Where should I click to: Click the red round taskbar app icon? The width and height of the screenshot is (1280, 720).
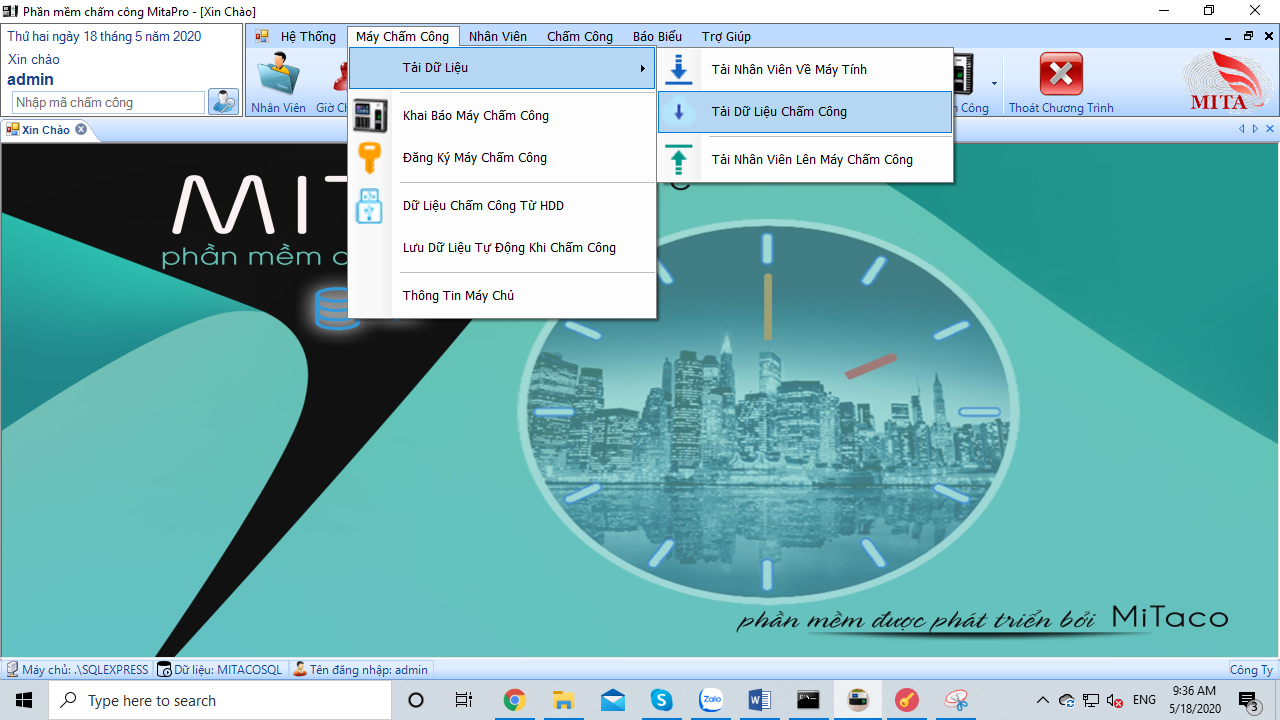click(906, 700)
